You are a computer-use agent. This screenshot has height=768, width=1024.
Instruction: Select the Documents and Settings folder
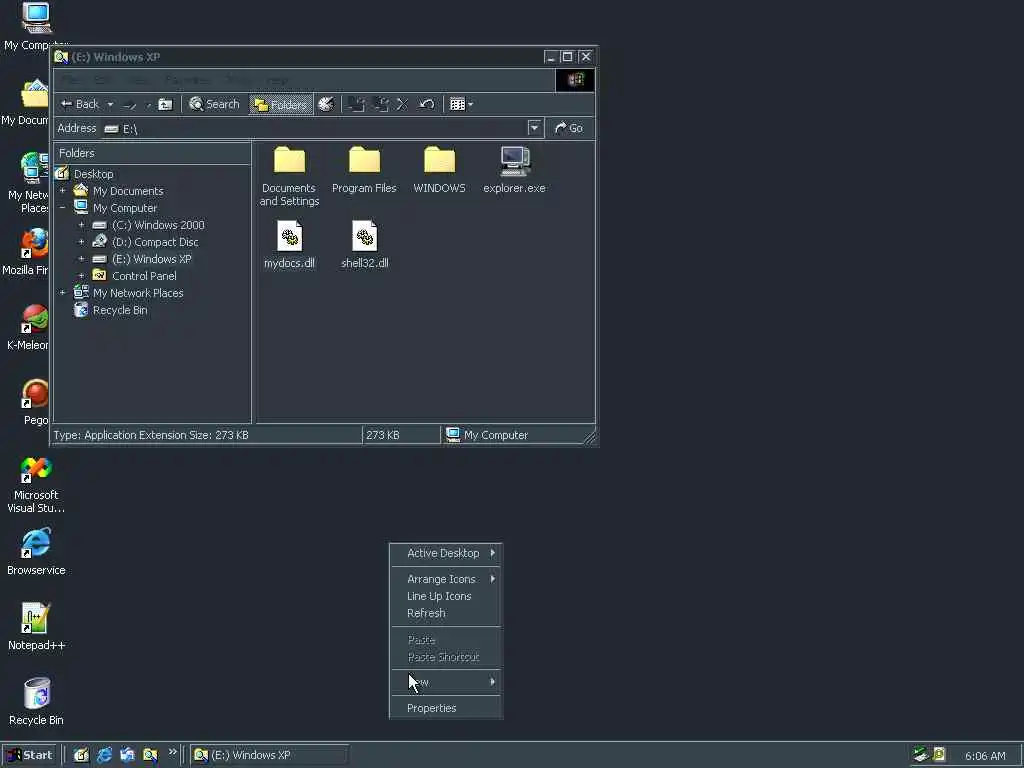[x=289, y=176]
